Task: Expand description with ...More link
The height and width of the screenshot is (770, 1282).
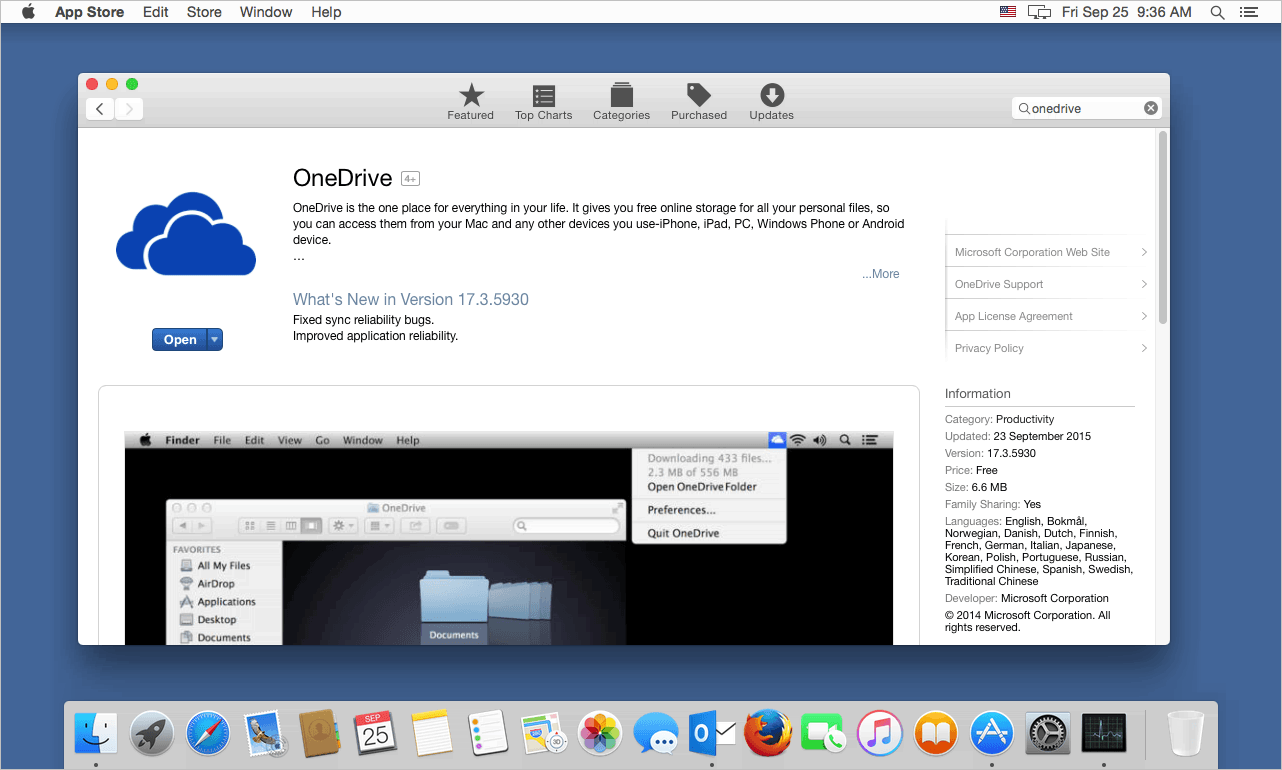Action: pyautogui.click(x=880, y=274)
